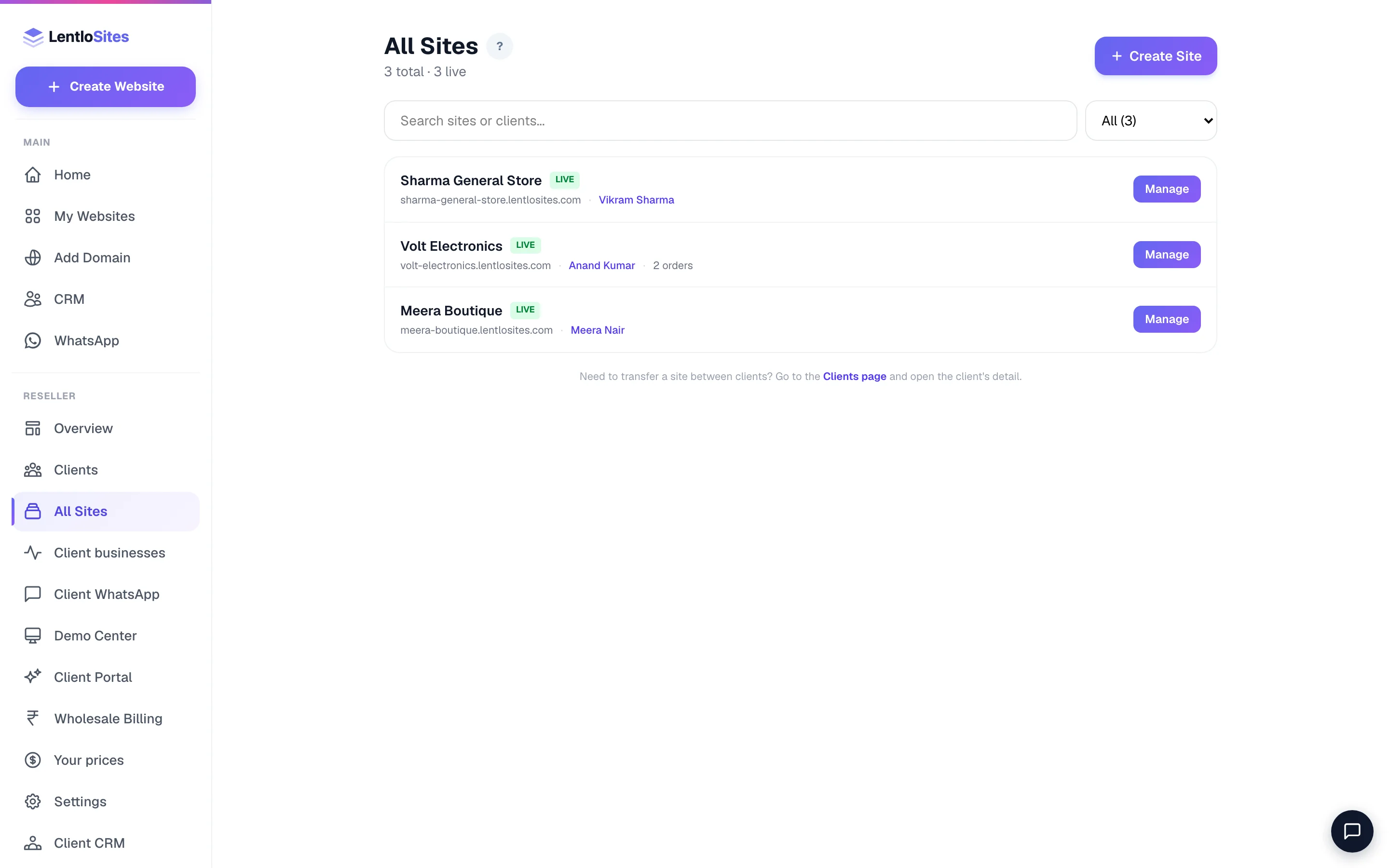Open the Demo Center menu item
This screenshot has height=868, width=1389.
(x=106, y=636)
